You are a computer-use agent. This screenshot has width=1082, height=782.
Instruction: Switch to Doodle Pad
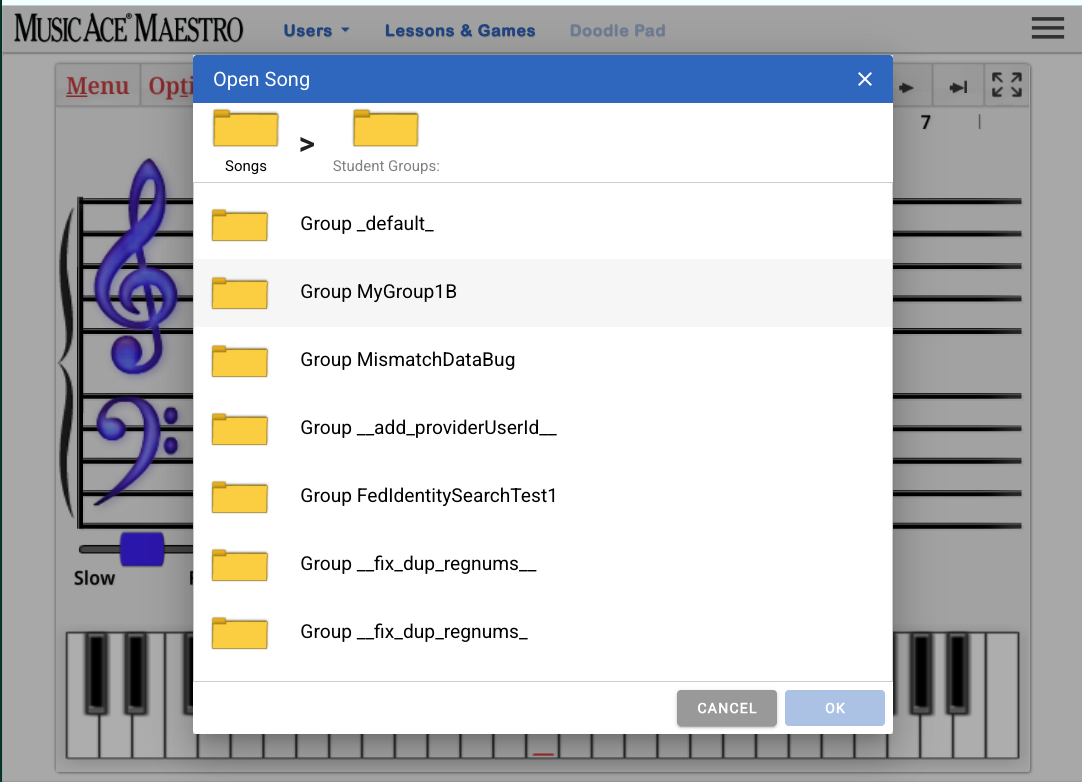618,30
